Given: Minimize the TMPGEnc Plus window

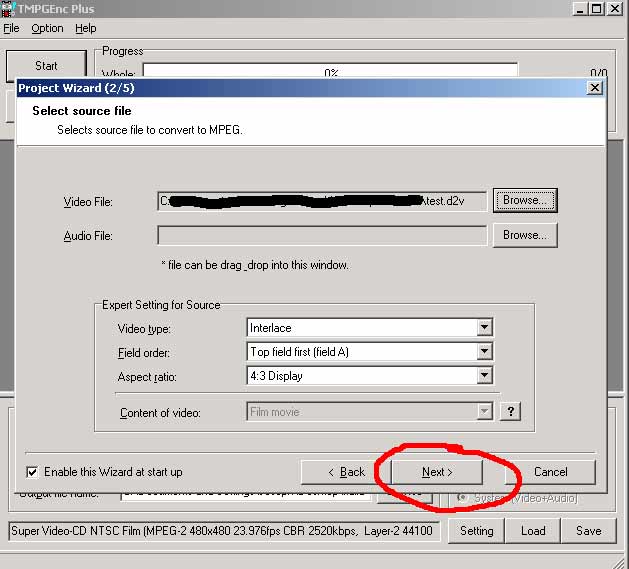Looking at the screenshot, I should (x=580, y=9).
